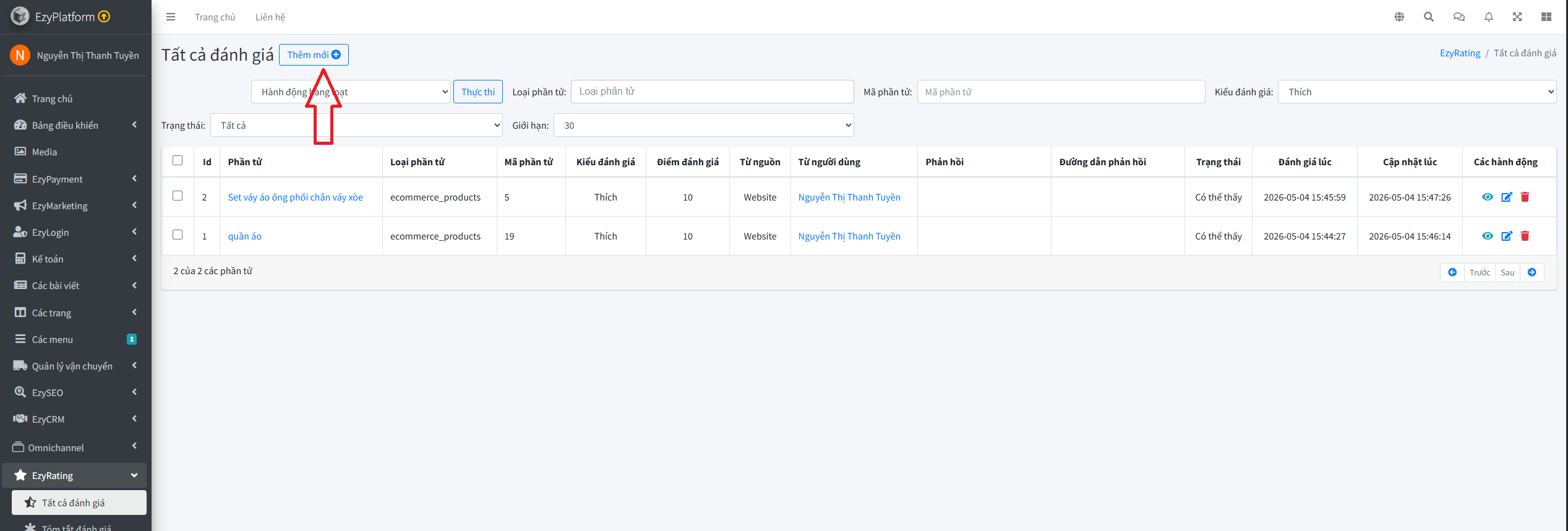
Task: Open the search magnifier icon
Action: click(x=1429, y=17)
